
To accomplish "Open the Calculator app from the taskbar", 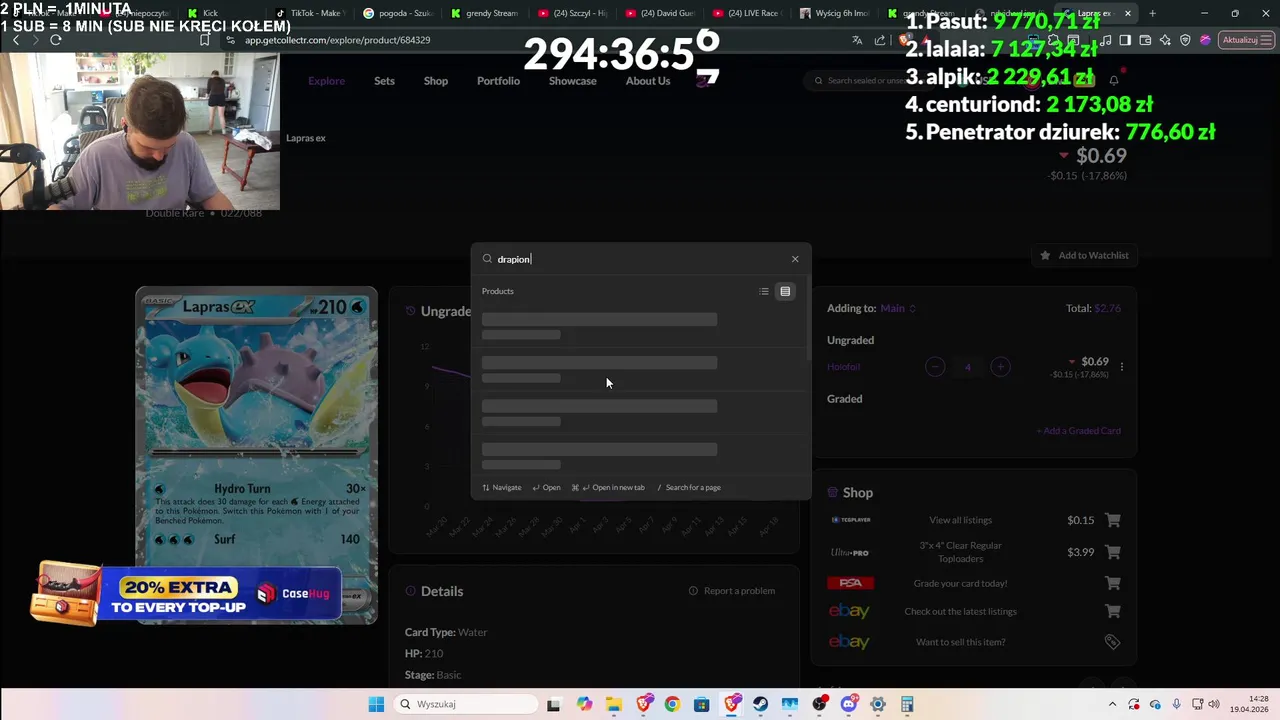I will (908, 704).
